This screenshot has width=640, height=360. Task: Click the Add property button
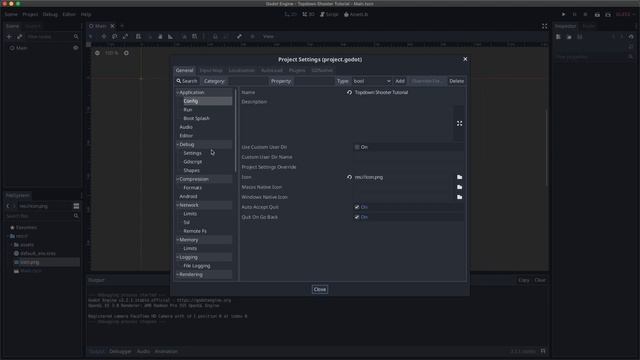400,81
